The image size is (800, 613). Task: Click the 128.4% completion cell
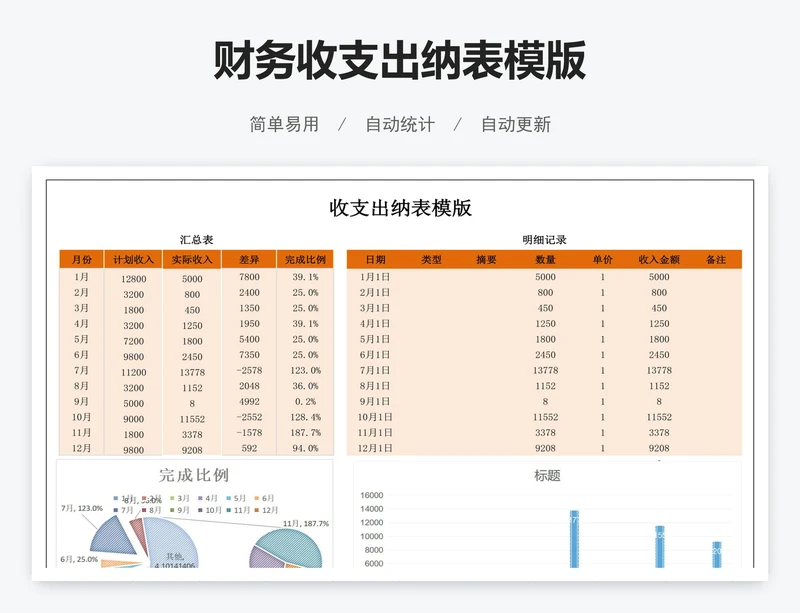(305, 417)
